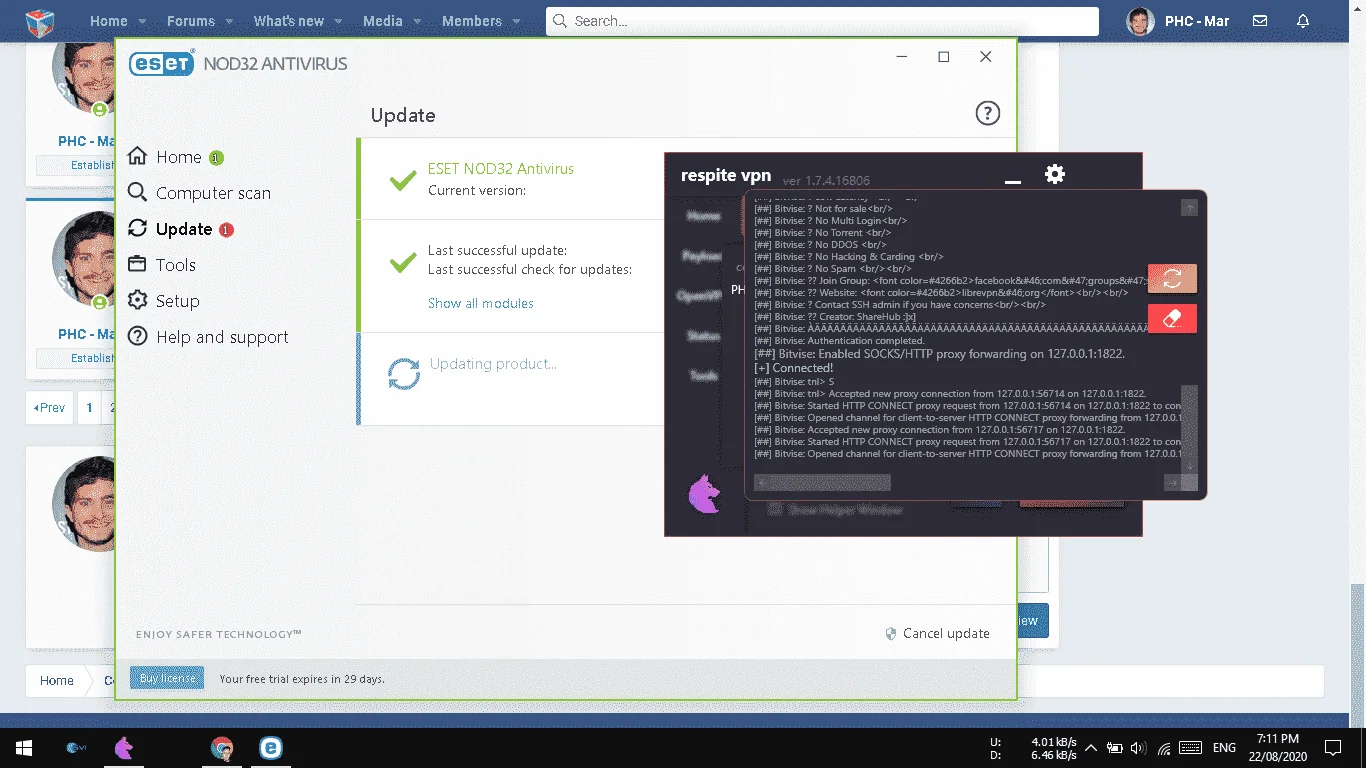Click the purple wolf logo in respite vpn
This screenshot has height=768, width=1366.
coord(705,494)
